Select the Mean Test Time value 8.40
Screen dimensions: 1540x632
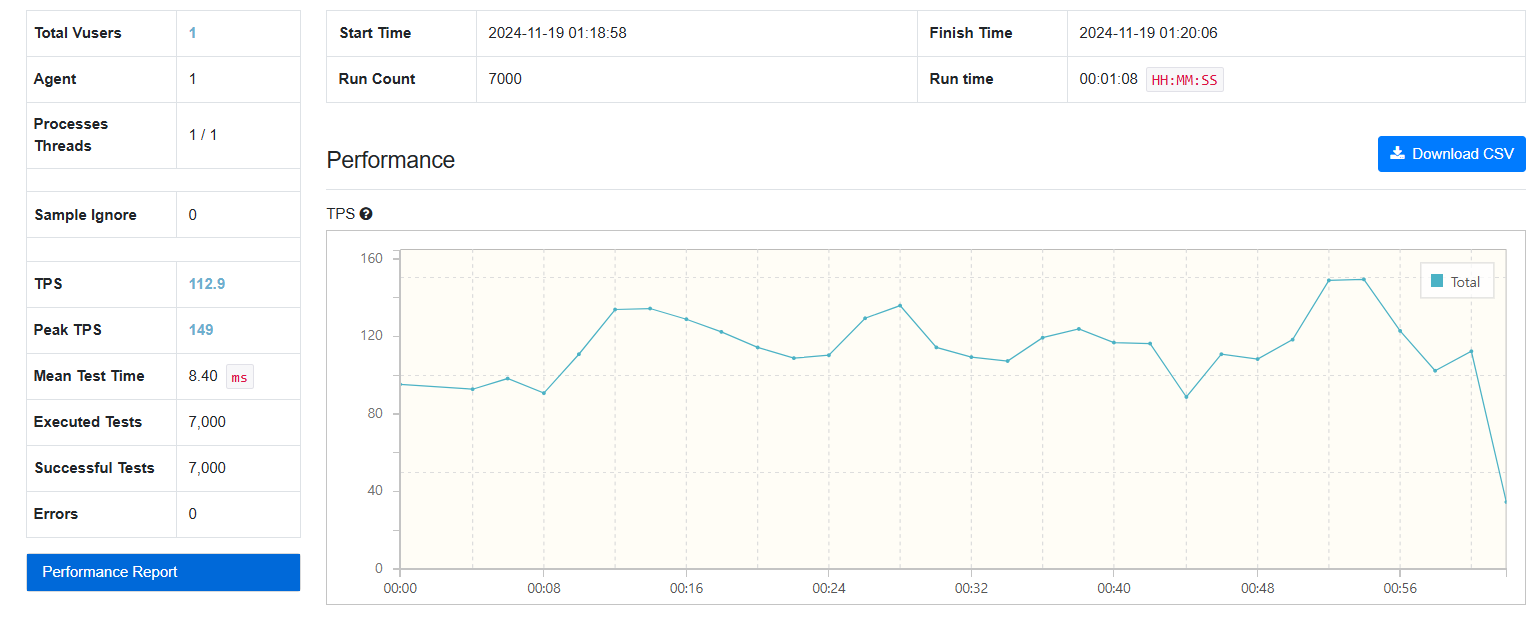tap(203, 376)
